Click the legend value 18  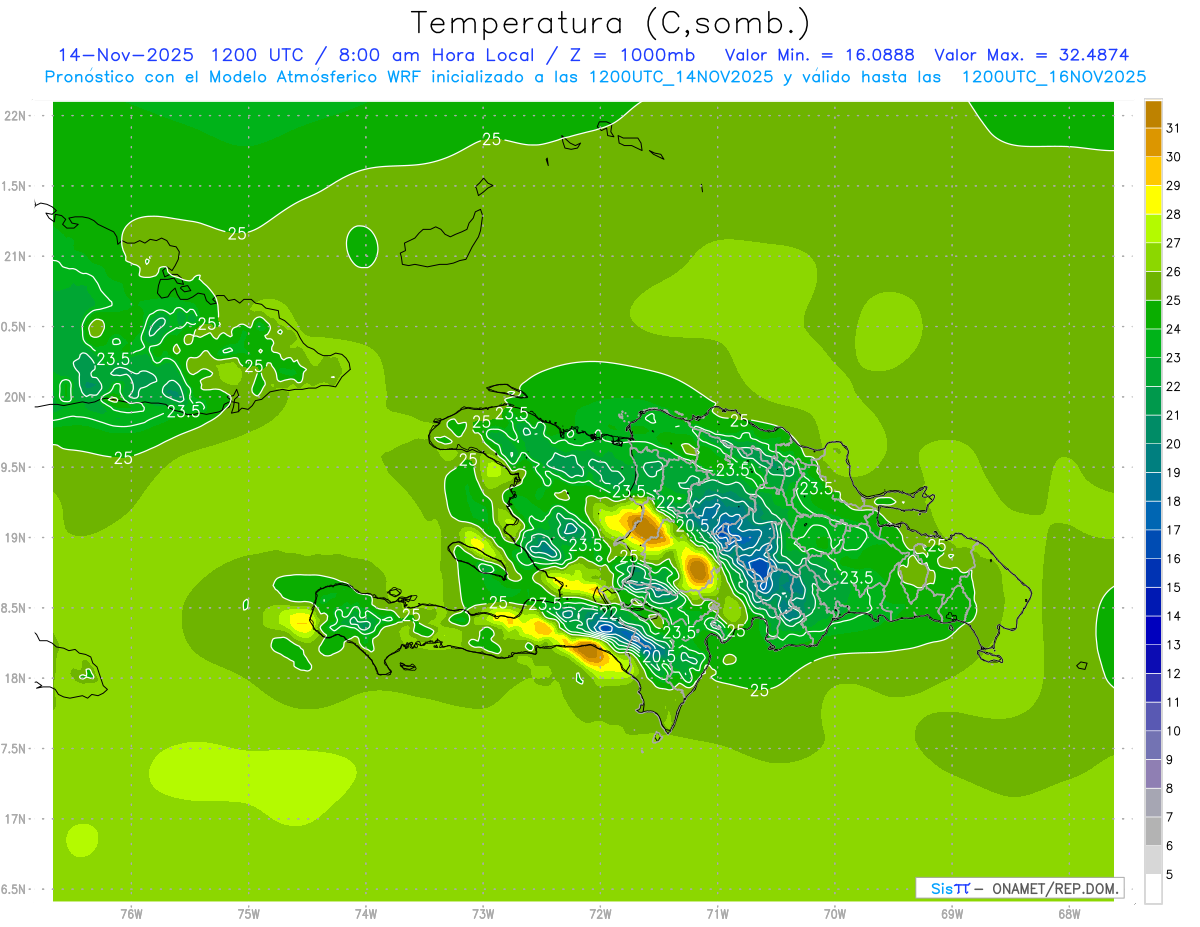1173,501
